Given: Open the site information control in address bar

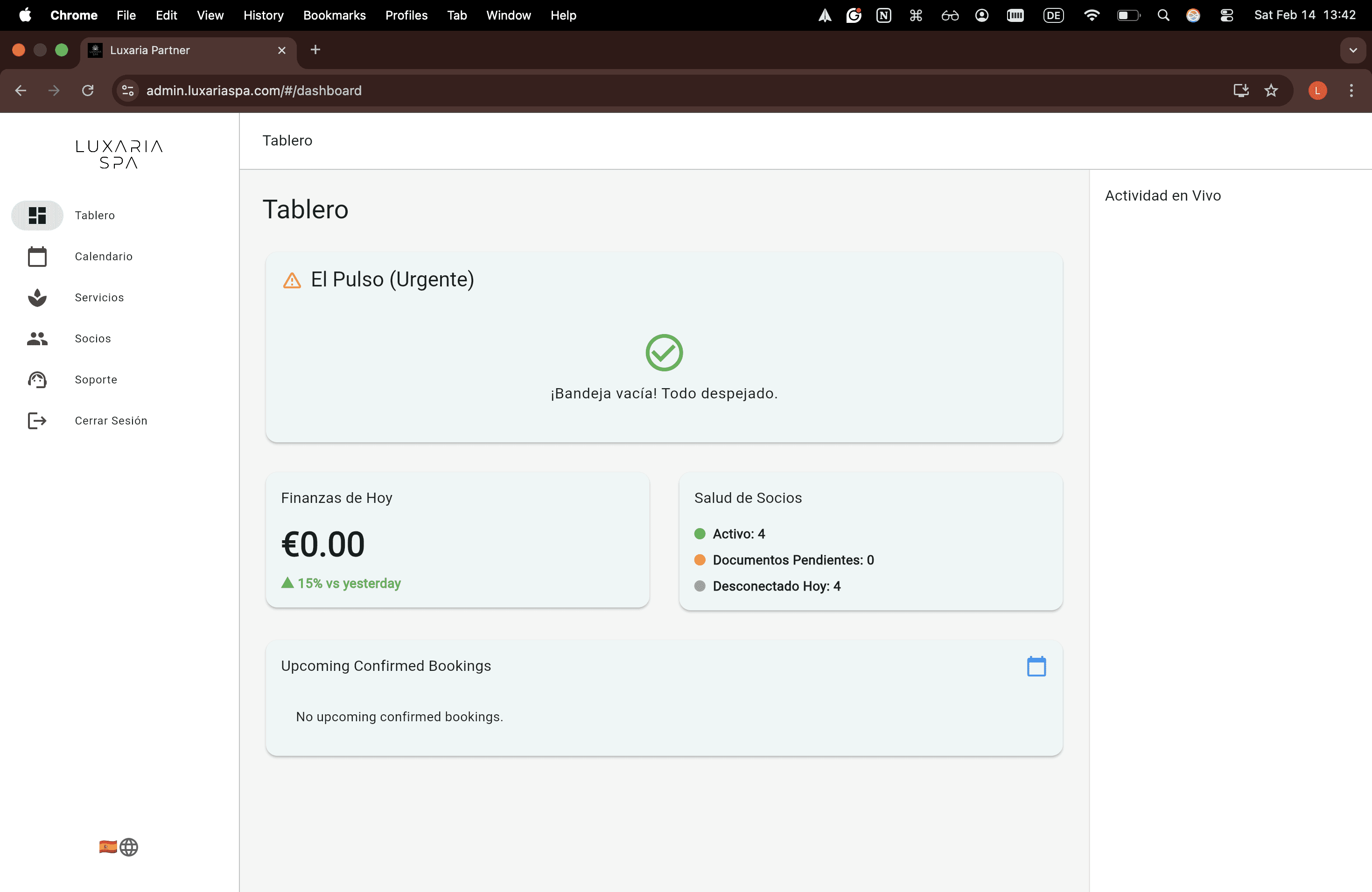Looking at the screenshot, I should 128,91.
